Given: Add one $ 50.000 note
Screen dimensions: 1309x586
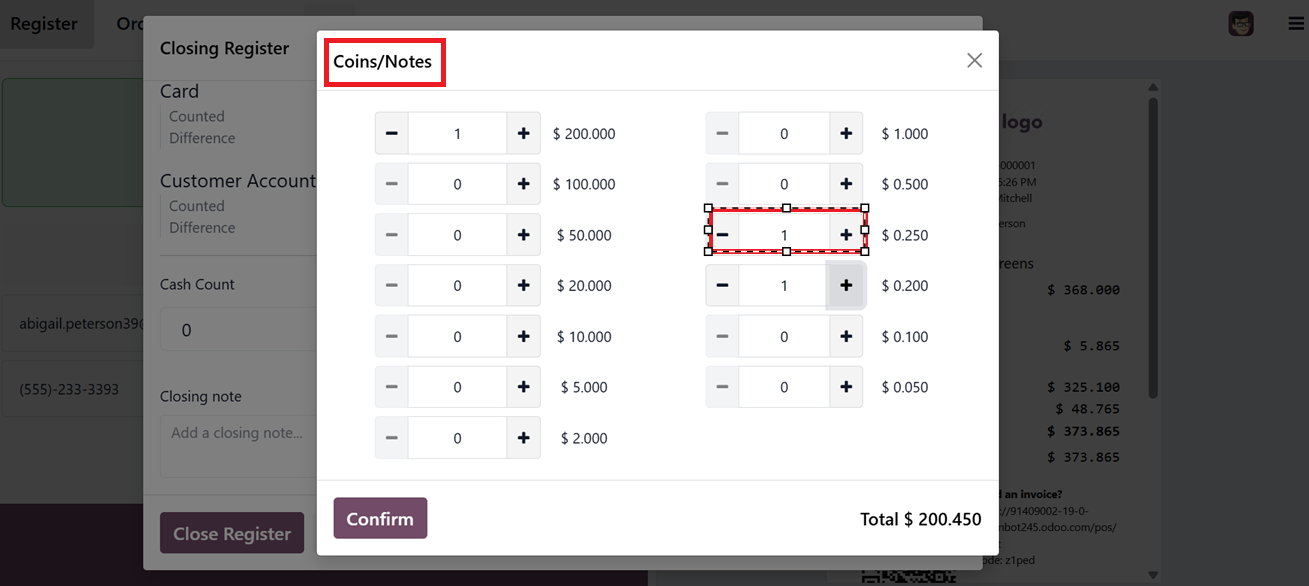Looking at the screenshot, I should (x=523, y=235).
